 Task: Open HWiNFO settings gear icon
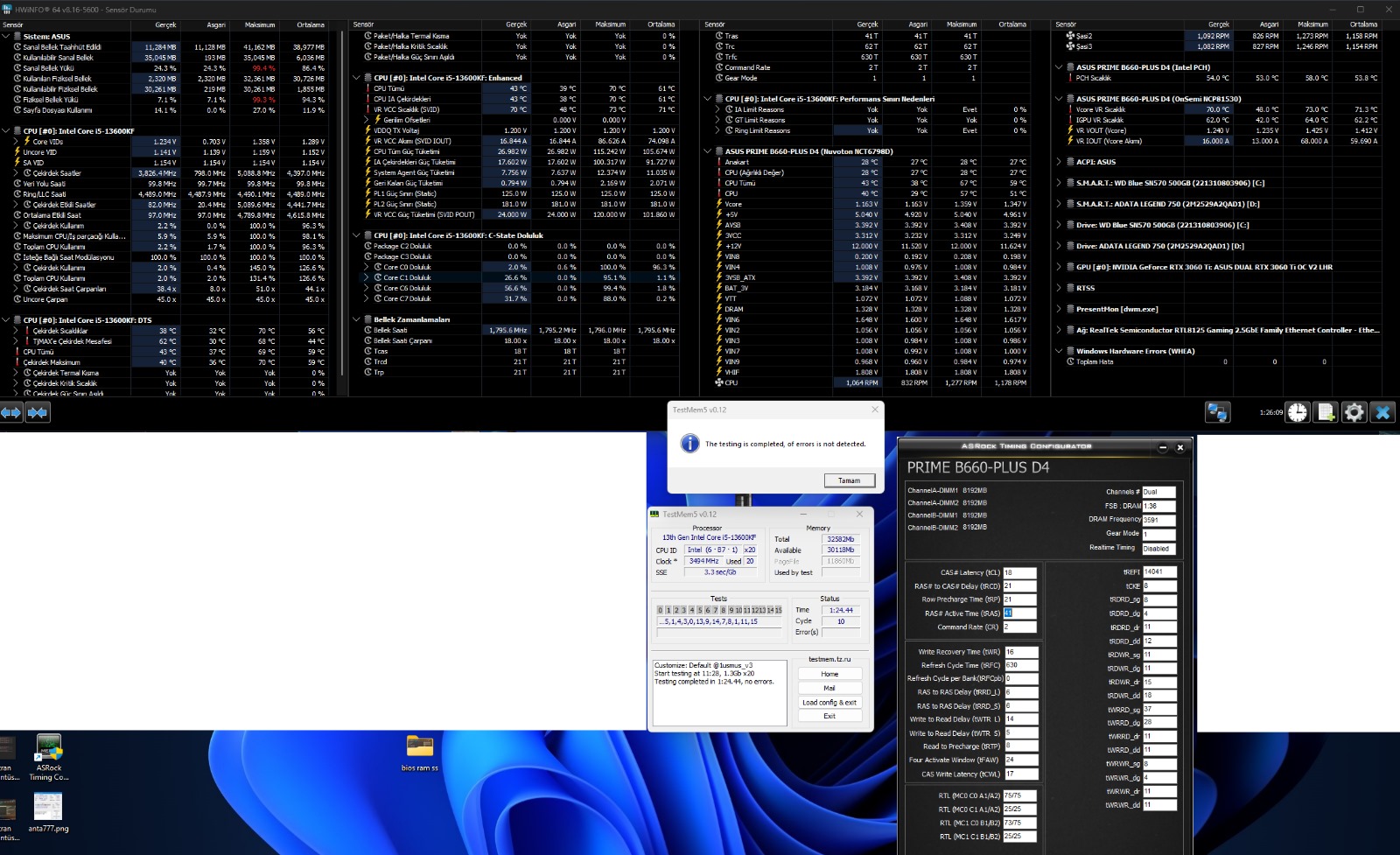pos(1354,412)
